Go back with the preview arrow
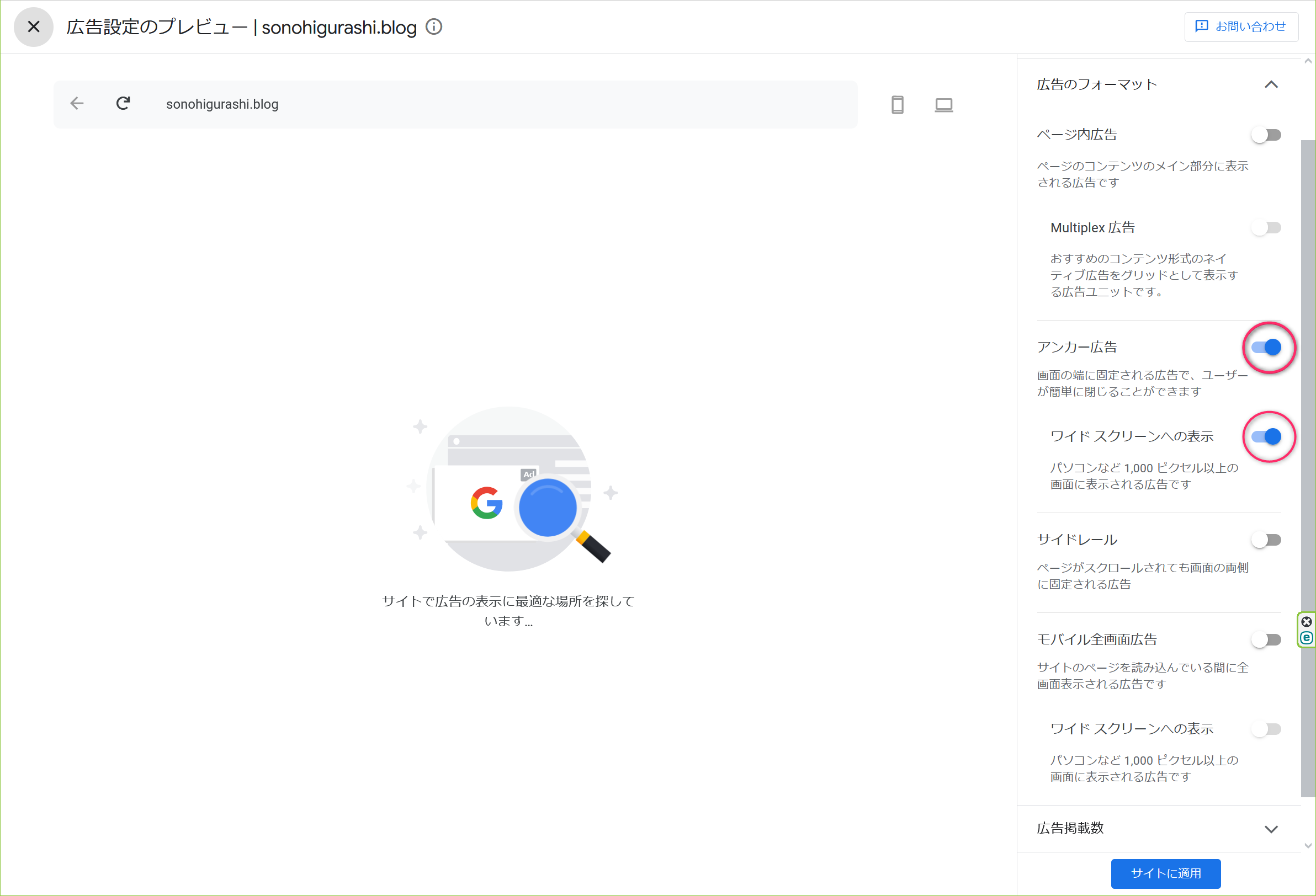Image resolution: width=1316 pixels, height=896 pixels. click(77, 104)
